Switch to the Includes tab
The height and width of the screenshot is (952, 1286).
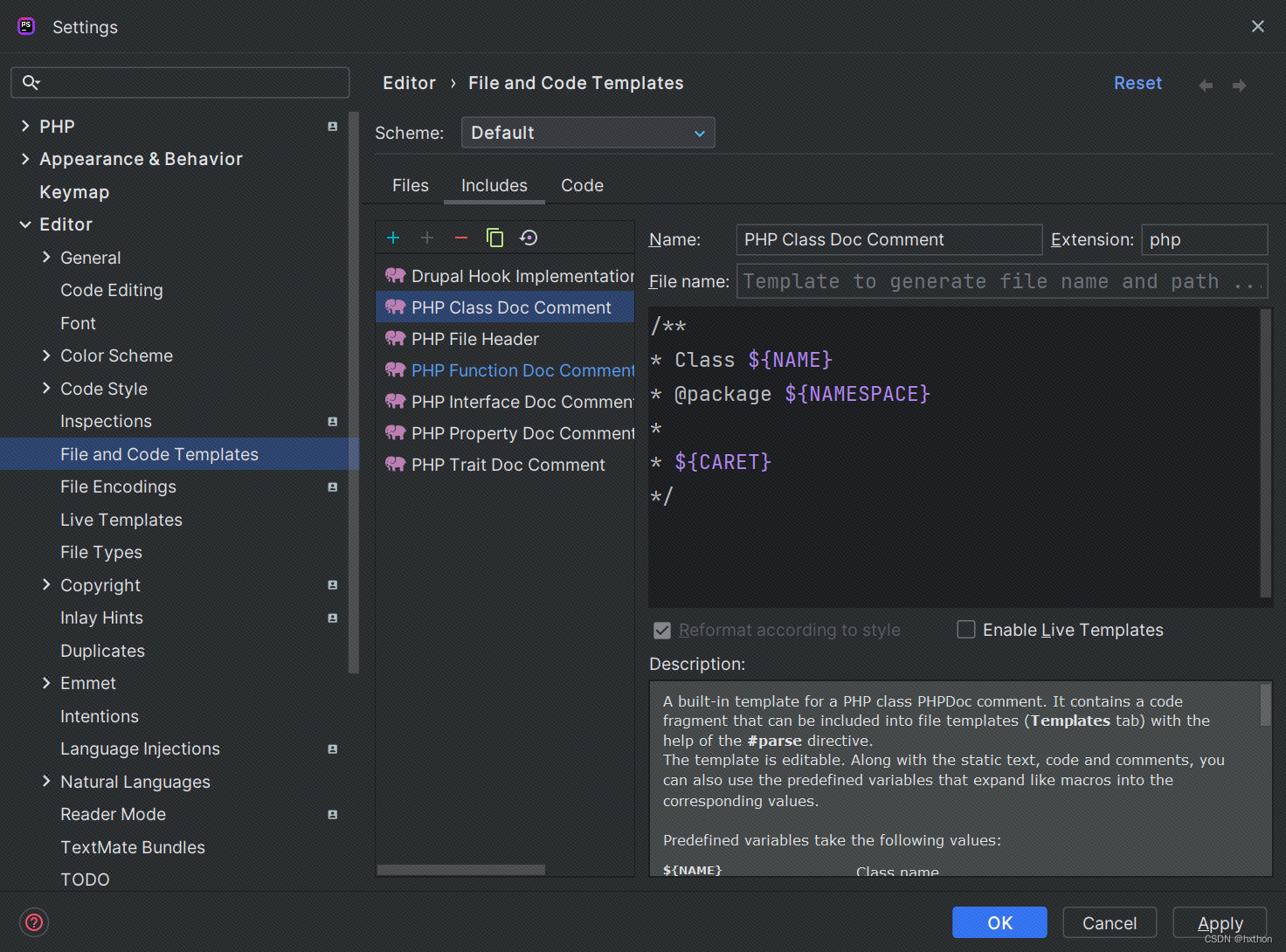pyautogui.click(x=494, y=185)
